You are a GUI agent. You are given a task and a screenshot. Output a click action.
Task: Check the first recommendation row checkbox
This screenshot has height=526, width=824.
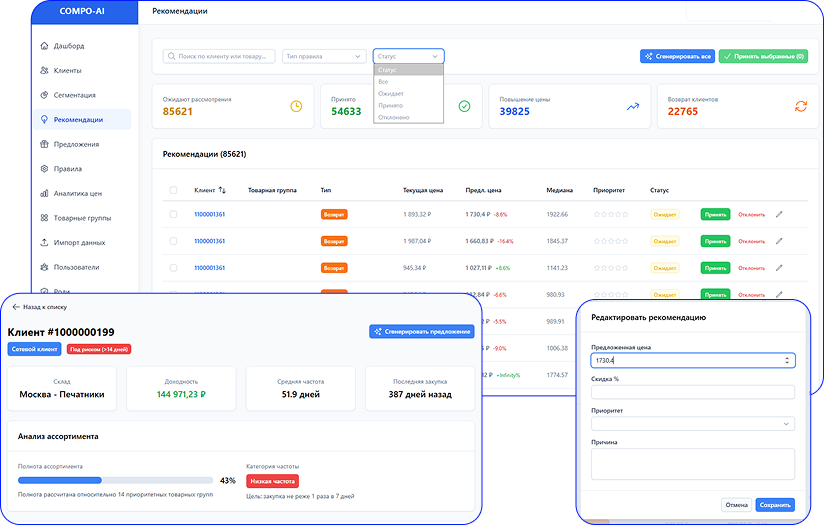174,214
